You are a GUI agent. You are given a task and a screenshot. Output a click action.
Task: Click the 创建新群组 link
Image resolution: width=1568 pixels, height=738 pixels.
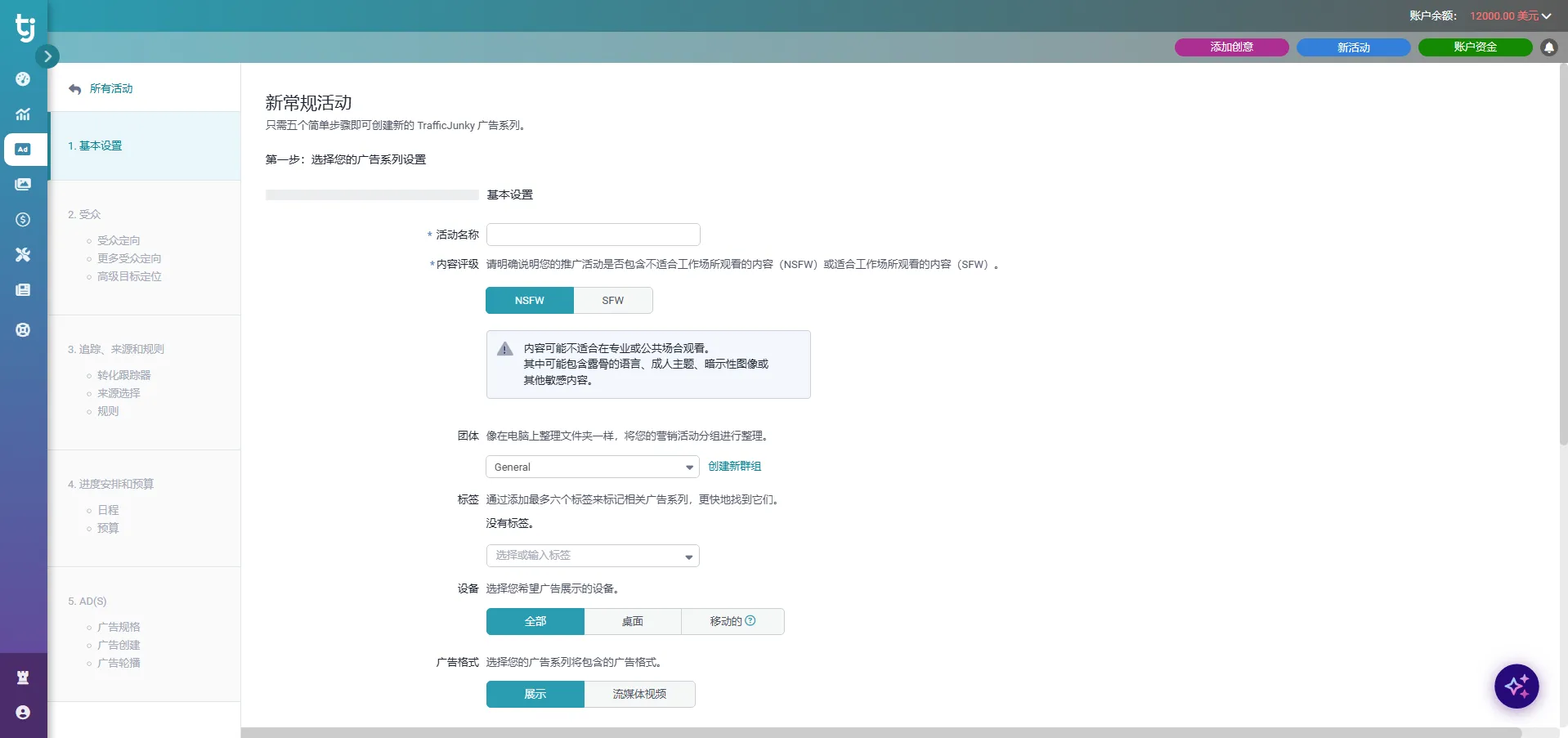[734, 466]
